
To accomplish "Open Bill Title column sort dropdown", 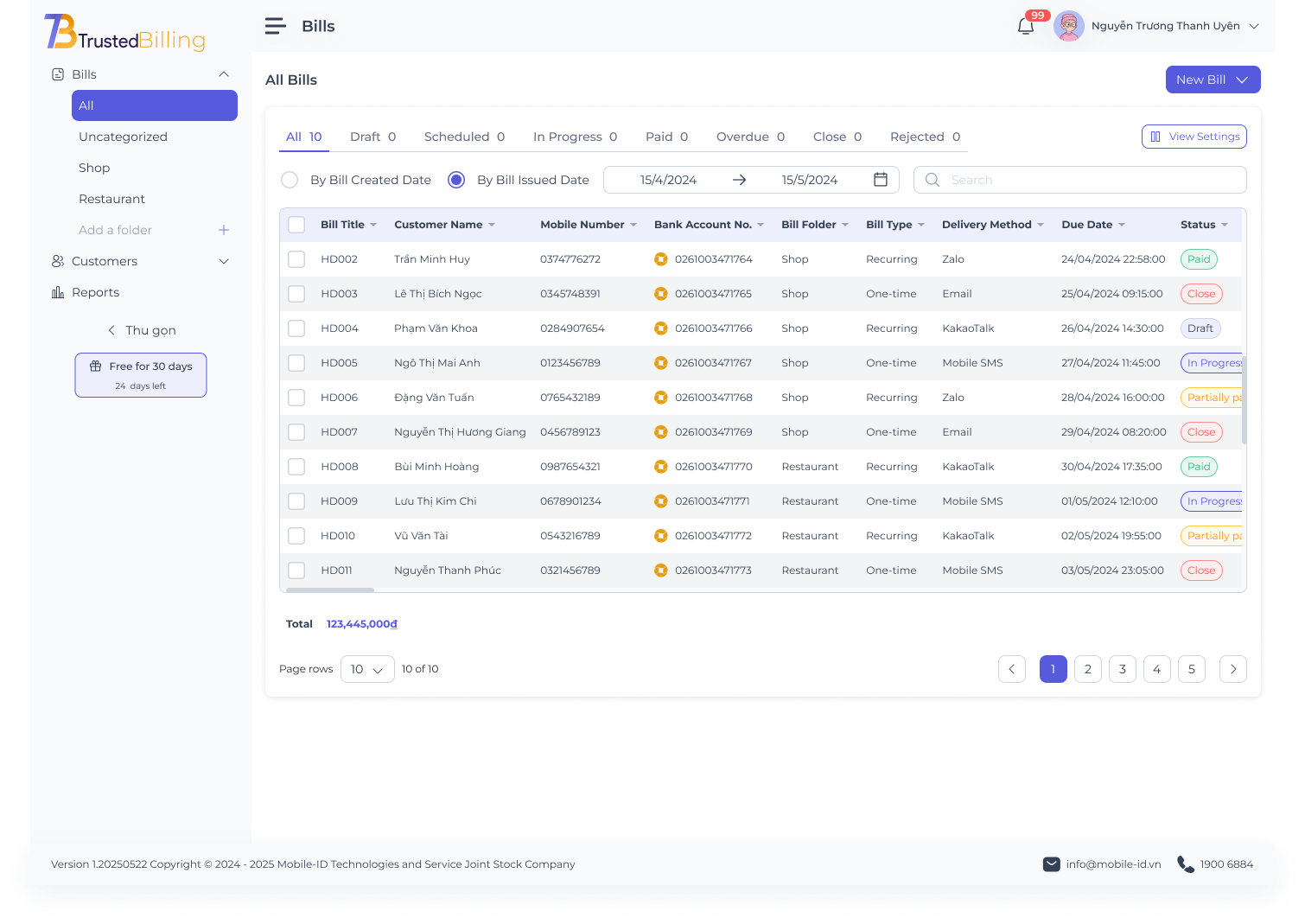I will (x=373, y=225).
